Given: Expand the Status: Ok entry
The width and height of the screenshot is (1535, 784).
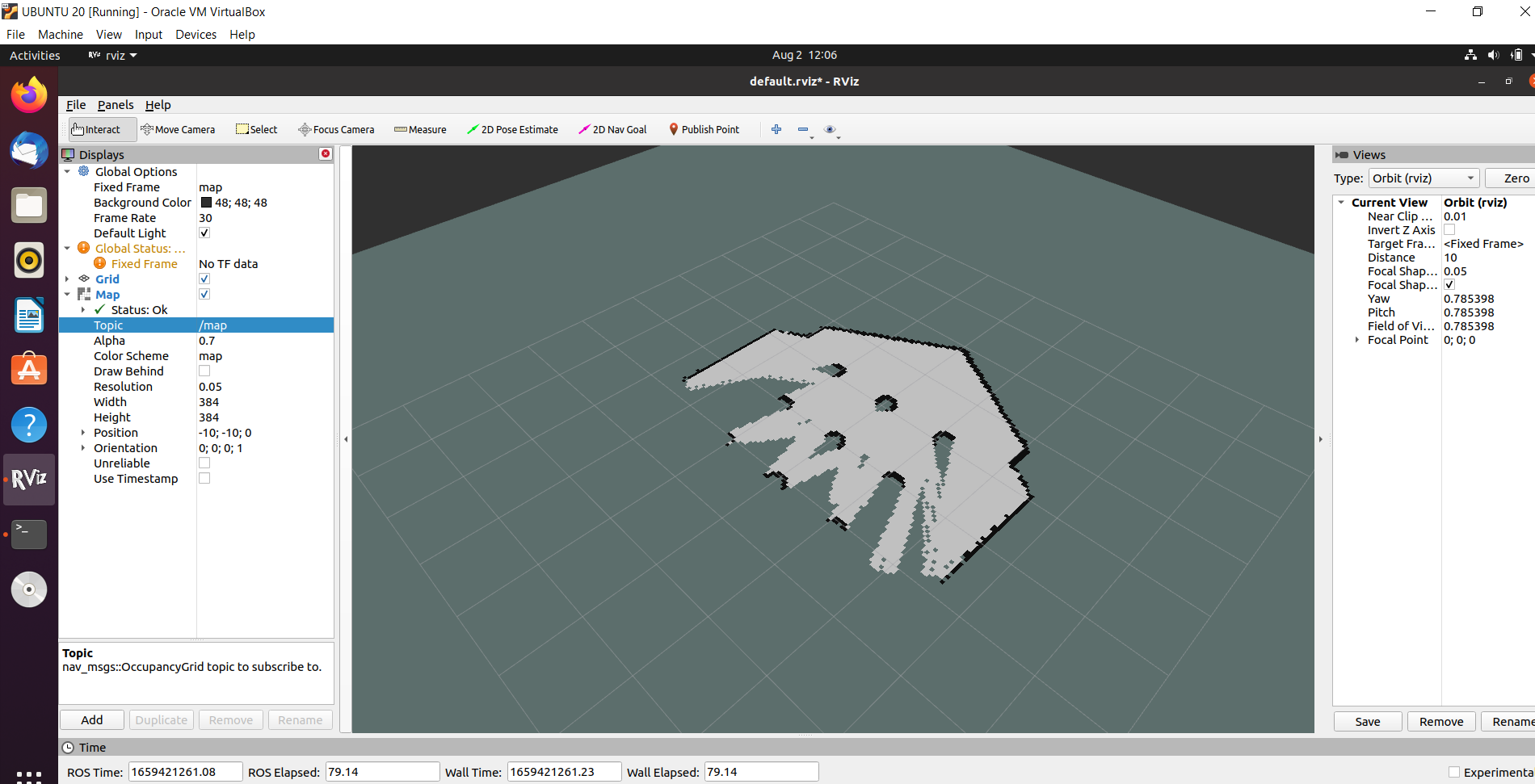Looking at the screenshot, I should (83, 309).
